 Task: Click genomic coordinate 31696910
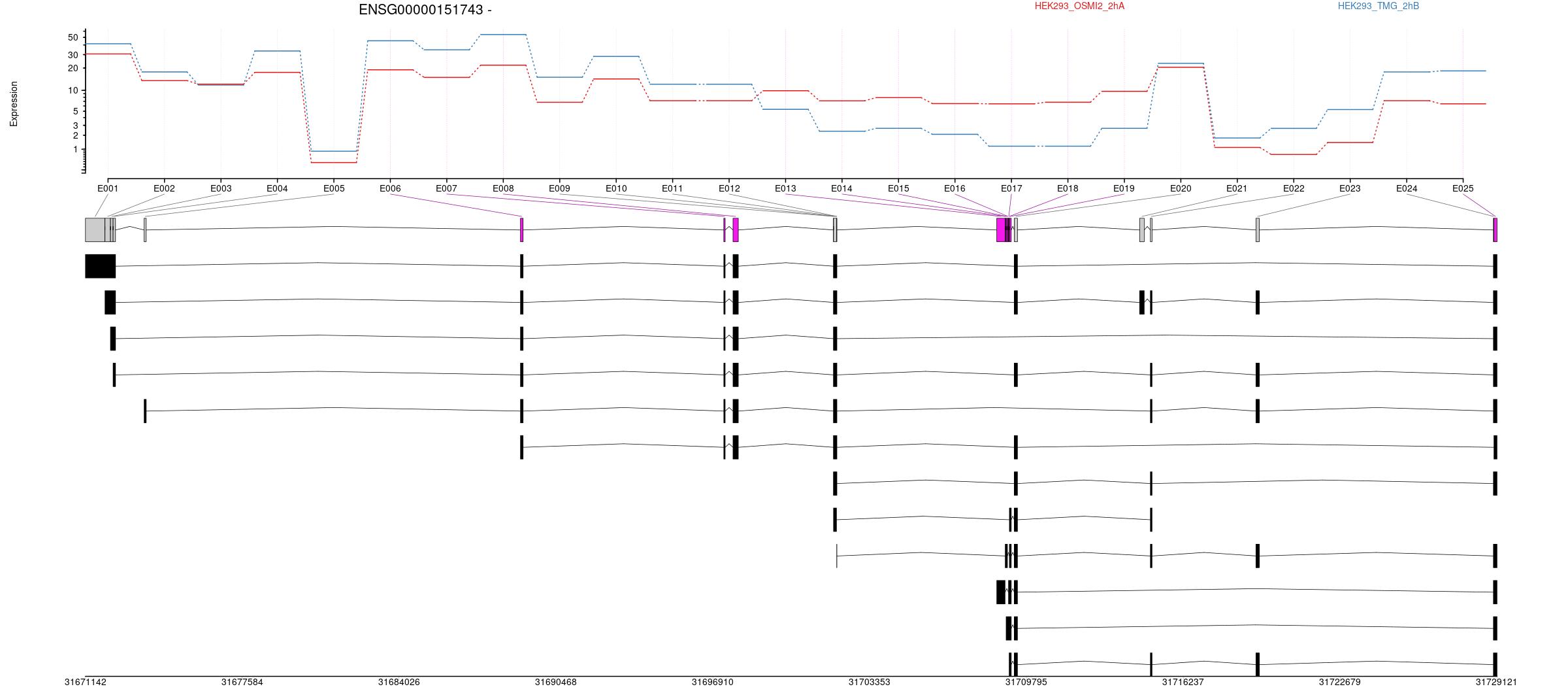coord(713,682)
